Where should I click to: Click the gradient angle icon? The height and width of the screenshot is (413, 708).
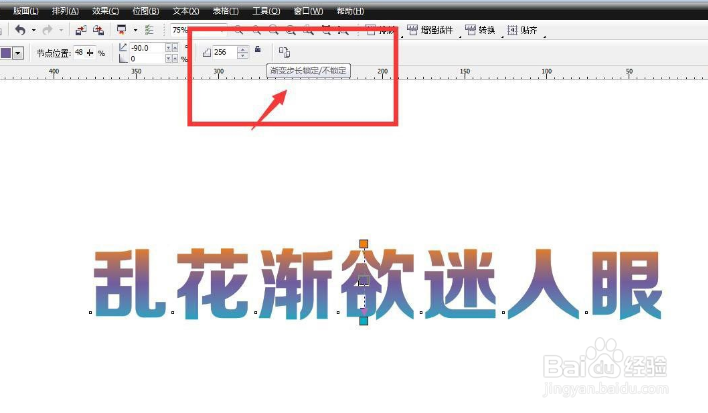click(123, 47)
